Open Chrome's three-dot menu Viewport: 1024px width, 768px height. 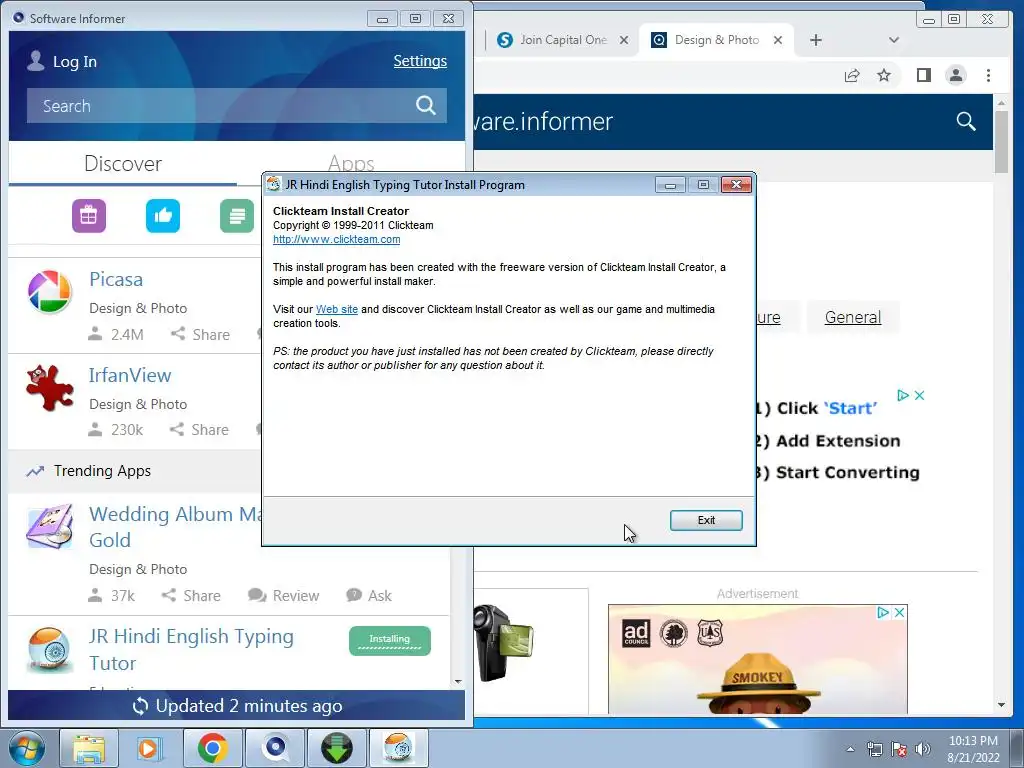(988, 75)
